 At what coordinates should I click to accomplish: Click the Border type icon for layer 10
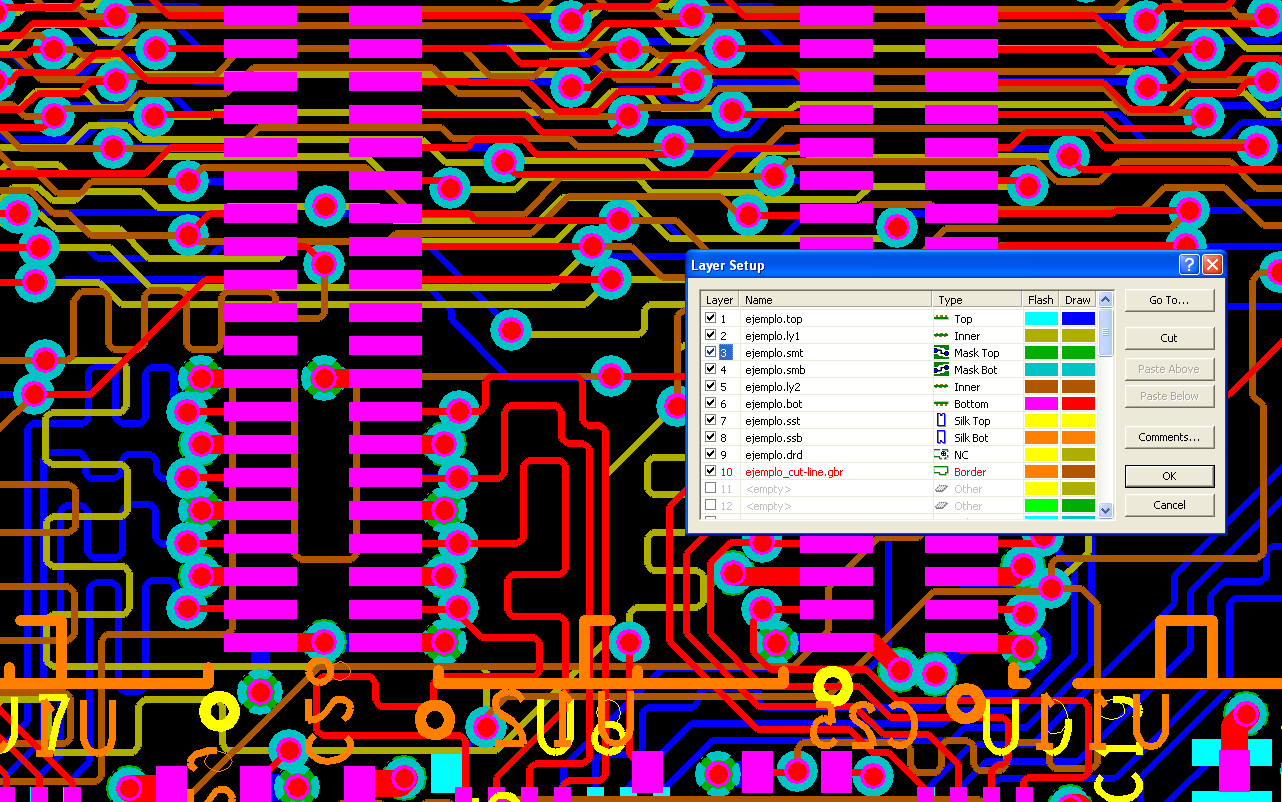[x=940, y=472]
